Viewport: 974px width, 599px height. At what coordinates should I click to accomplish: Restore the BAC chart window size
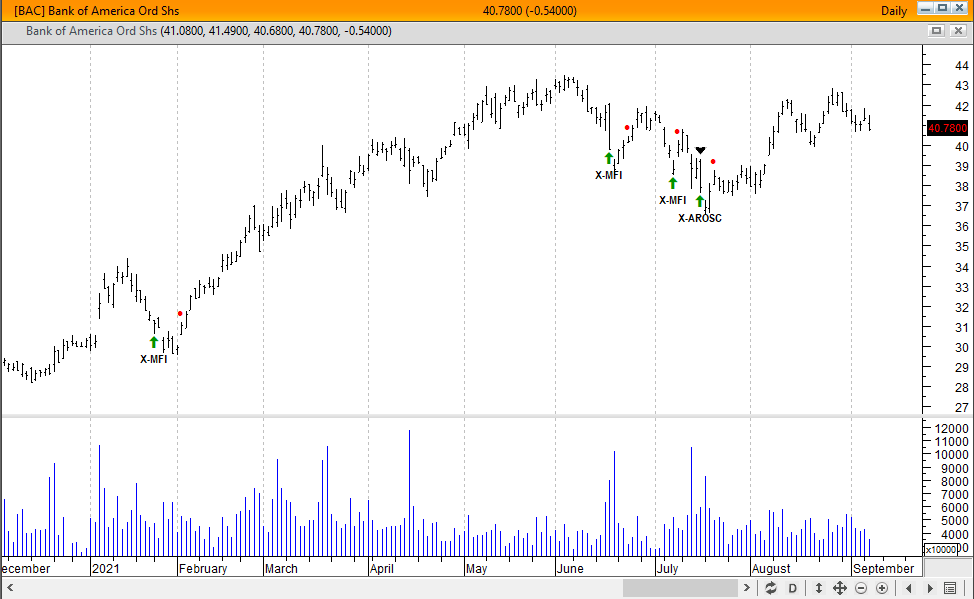[942, 9]
